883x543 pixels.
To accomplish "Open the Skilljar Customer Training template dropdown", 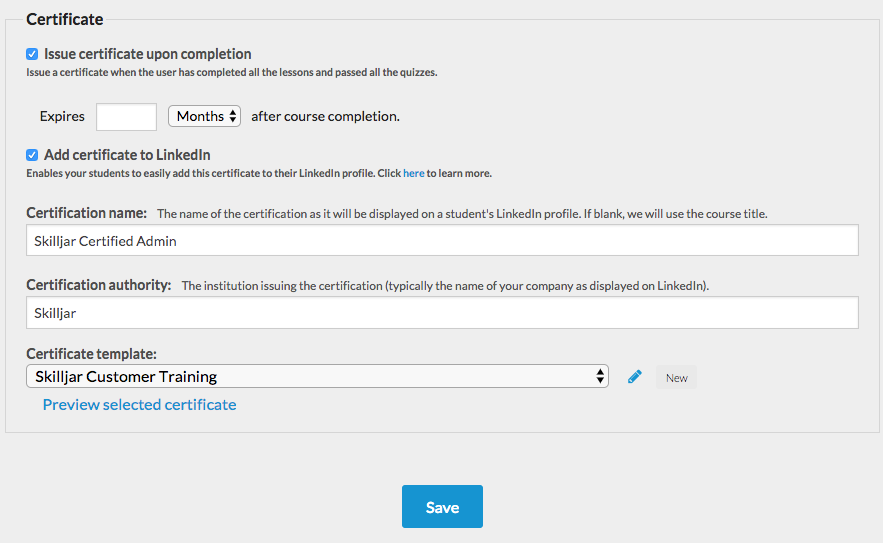I will pyautogui.click(x=317, y=376).
